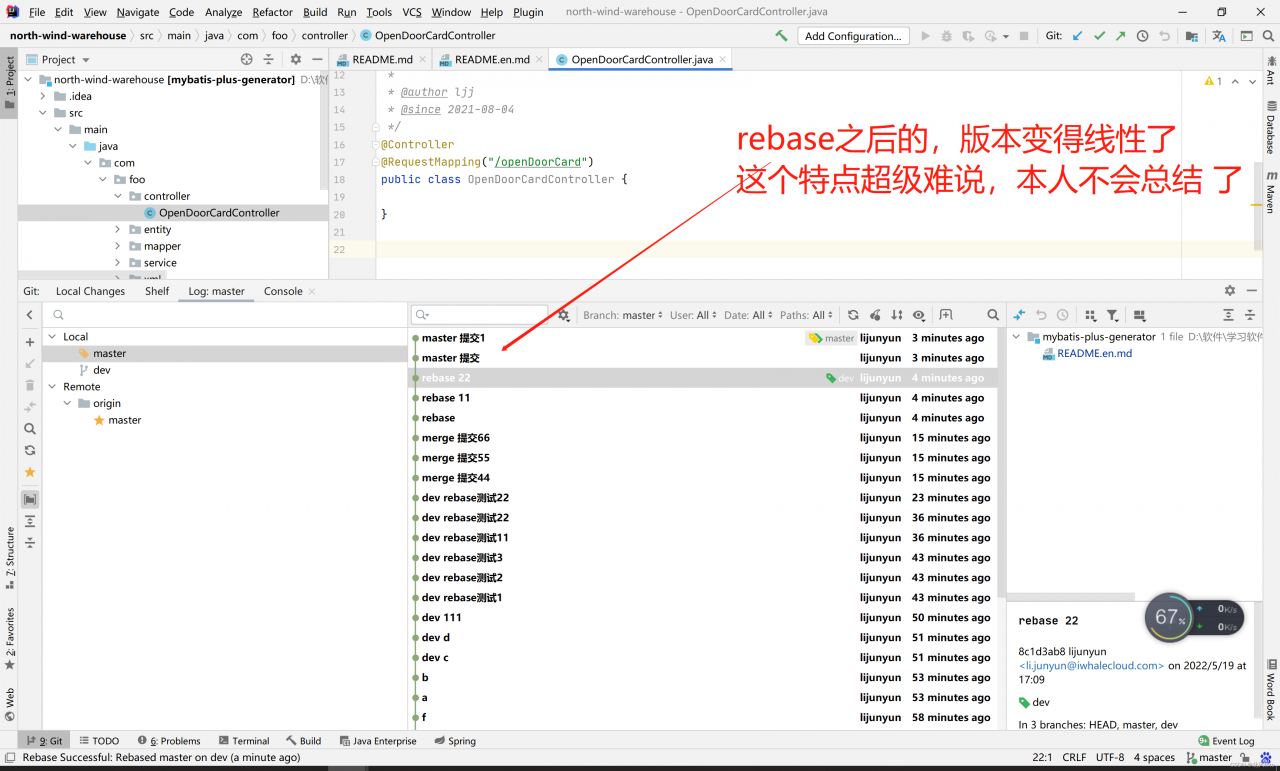Expand the mapper package in Project tree

(x=118, y=246)
